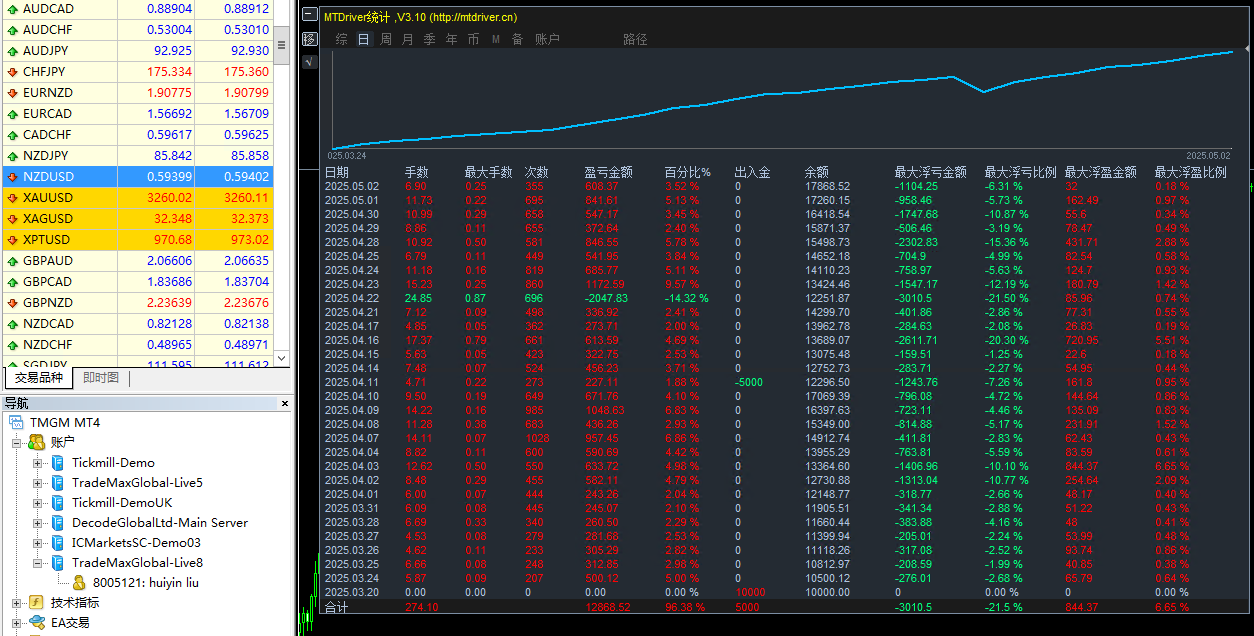The image size is (1254, 636).
Task: Select the XAGUSD symbol row
Action: 137,218
